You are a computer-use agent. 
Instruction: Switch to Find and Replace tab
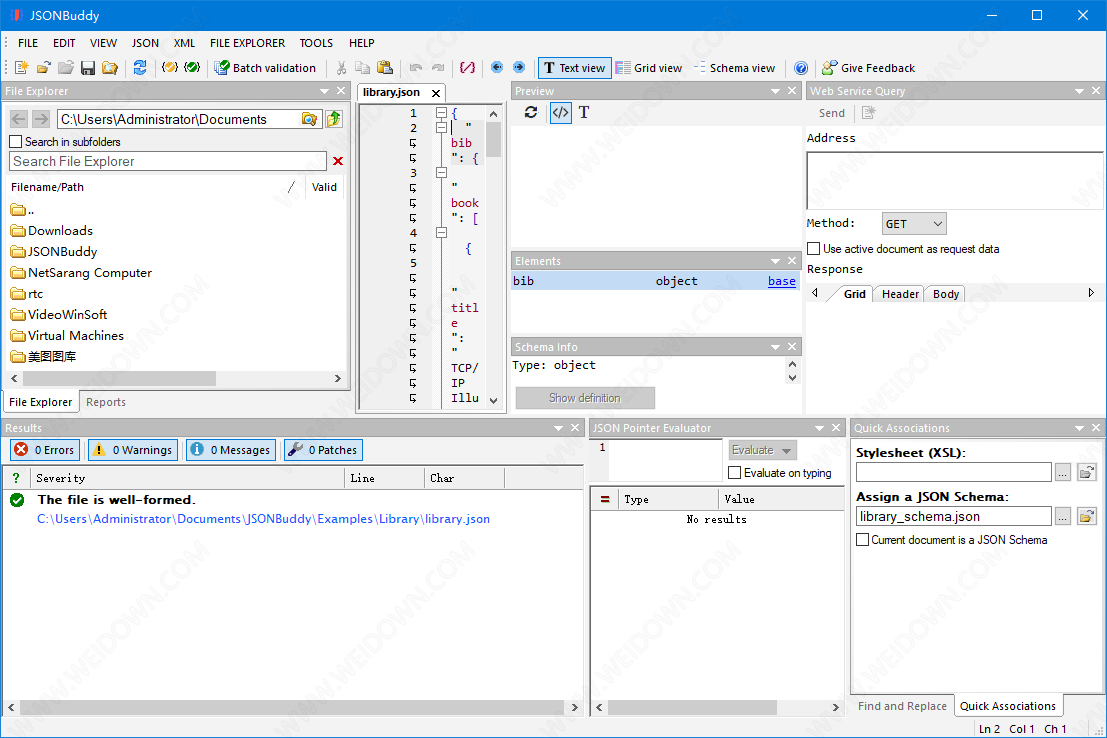tap(902, 706)
